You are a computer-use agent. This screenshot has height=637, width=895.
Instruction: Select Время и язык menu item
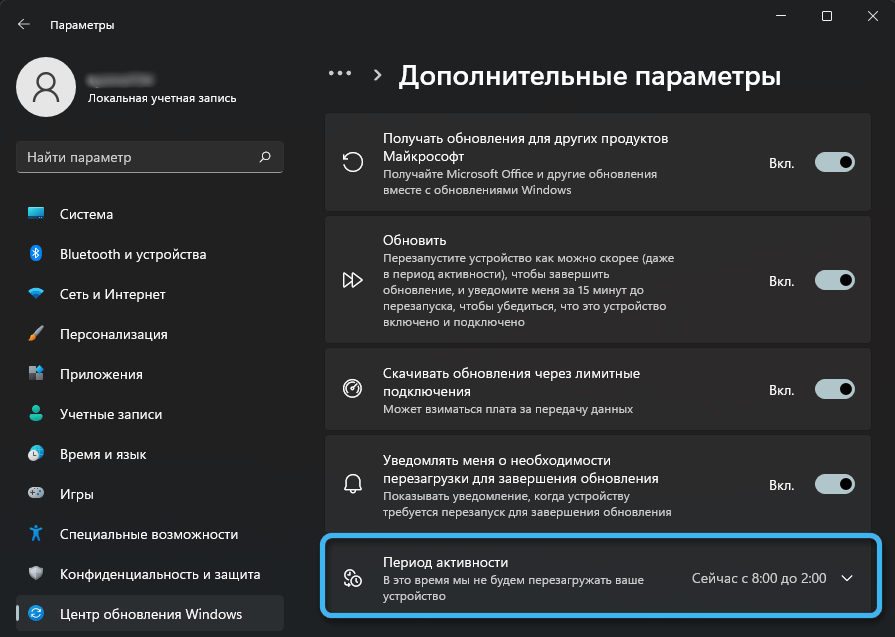click(101, 454)
